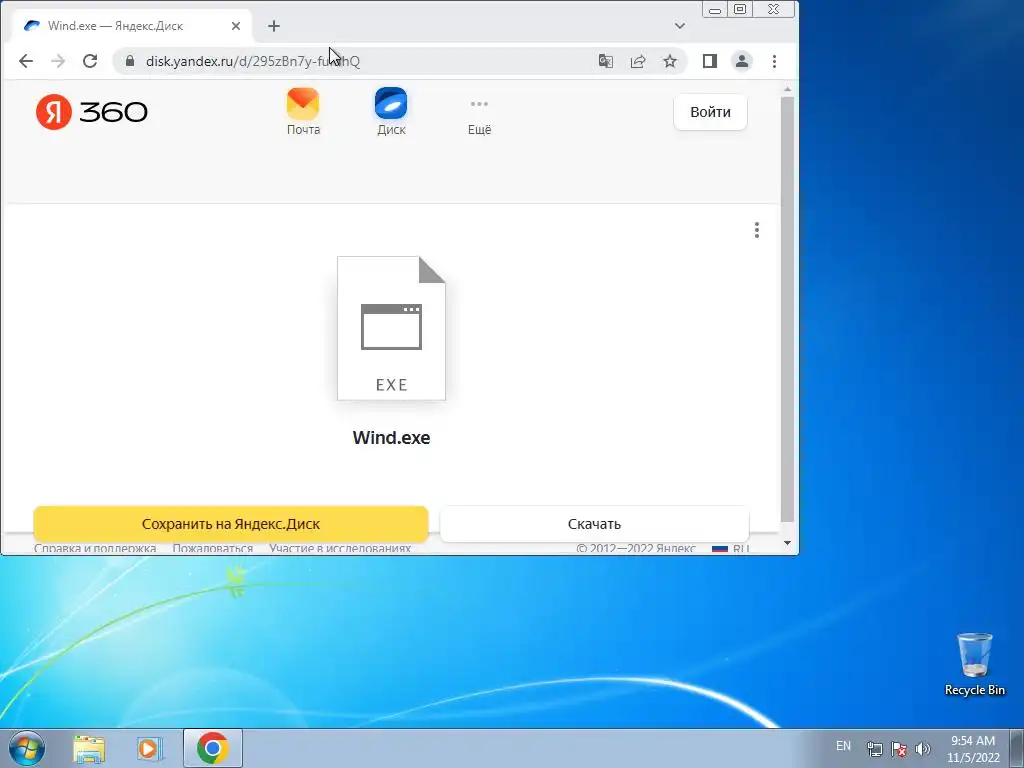Open the Recycle Bin desktop icon
The image size is (1024, 768).
[974, 664]
